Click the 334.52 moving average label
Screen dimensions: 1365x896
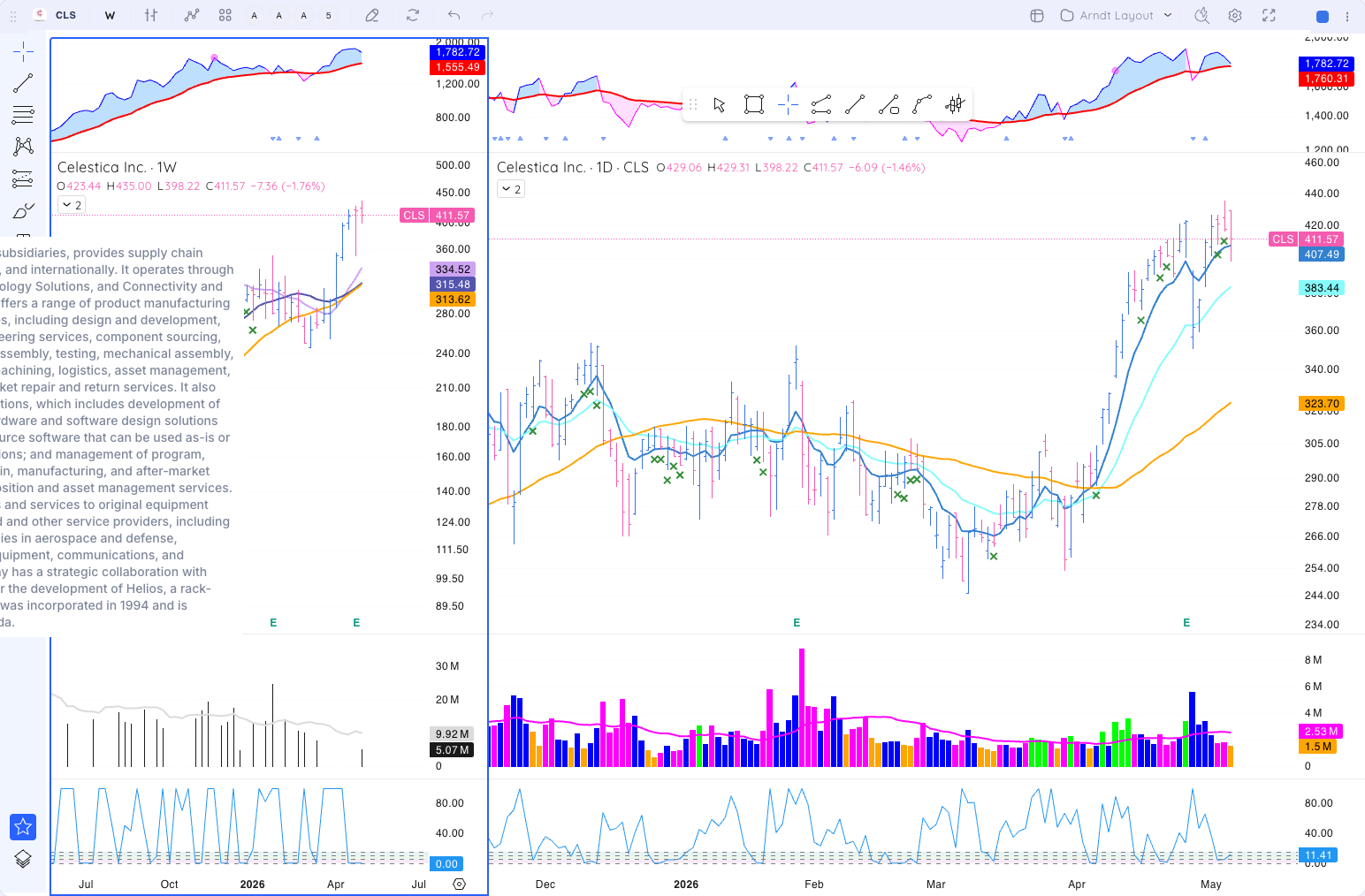click(453, 270)
